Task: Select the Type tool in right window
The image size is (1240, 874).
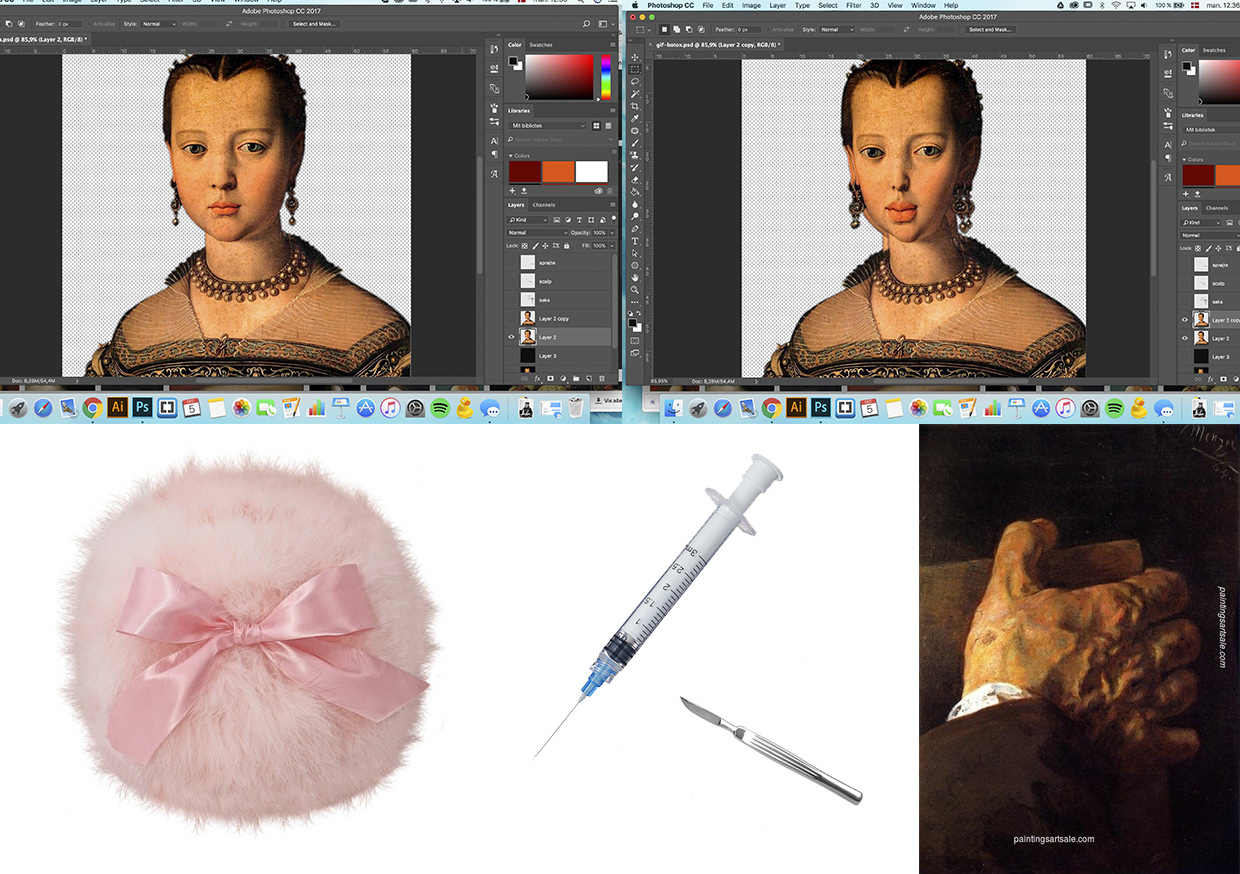Action: [x=635, y=241]
